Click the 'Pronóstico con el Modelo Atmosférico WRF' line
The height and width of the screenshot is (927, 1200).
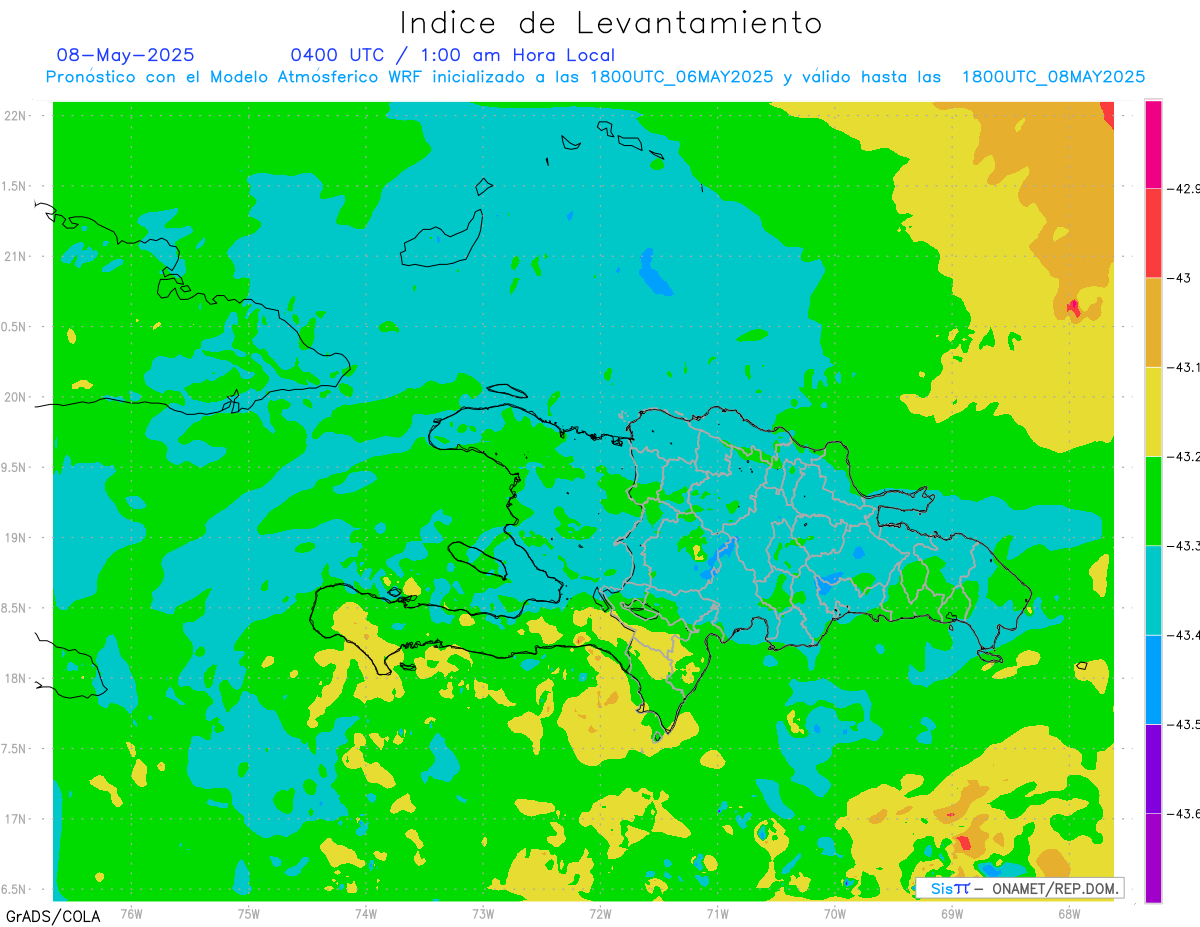(595, 77)
